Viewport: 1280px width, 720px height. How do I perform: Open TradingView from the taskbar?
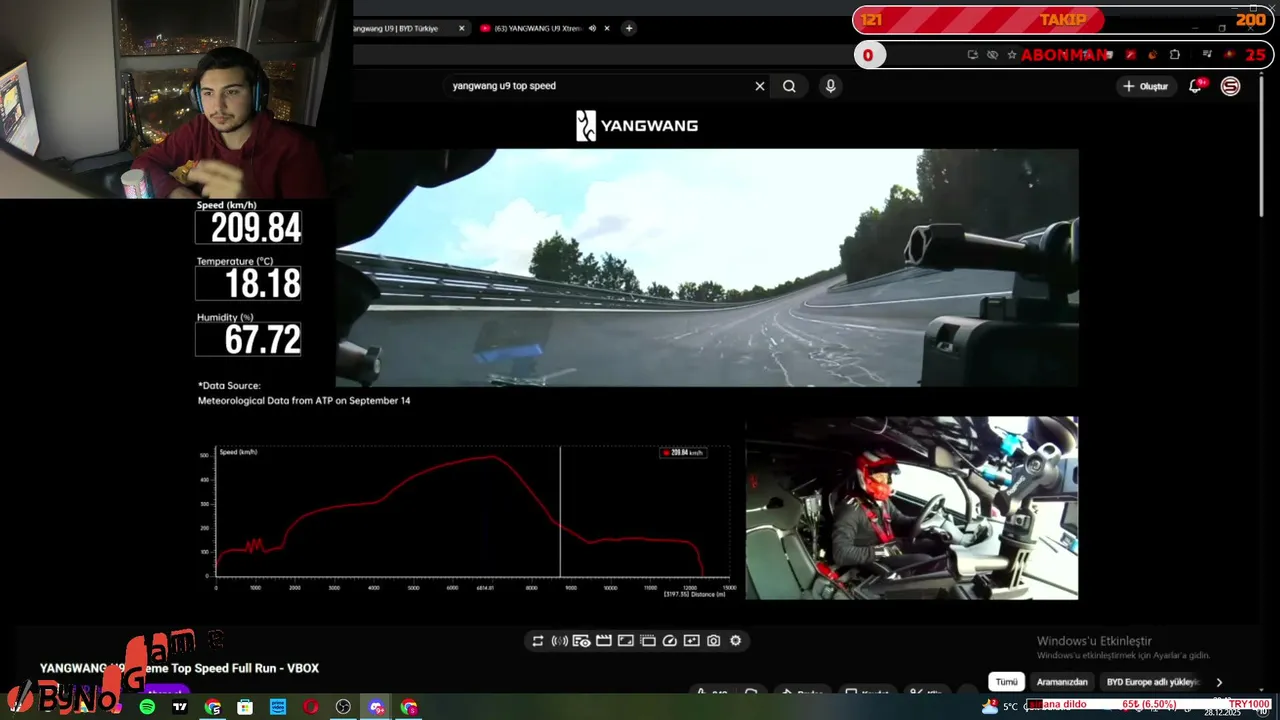point(180,707)
